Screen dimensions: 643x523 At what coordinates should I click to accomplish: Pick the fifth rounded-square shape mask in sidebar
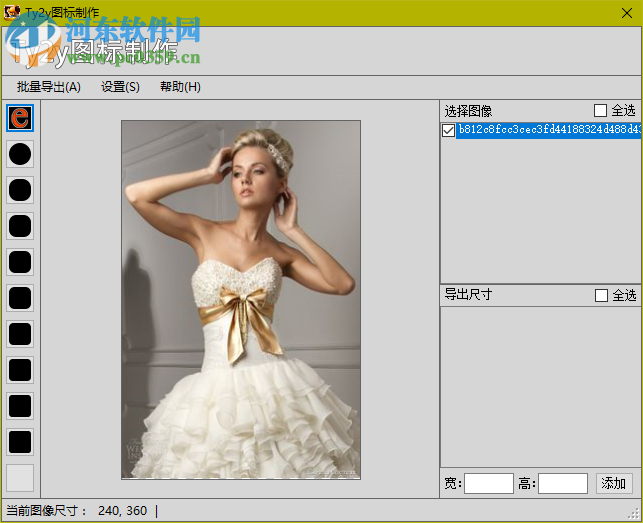pyautogui.click(x=20, y=262)
